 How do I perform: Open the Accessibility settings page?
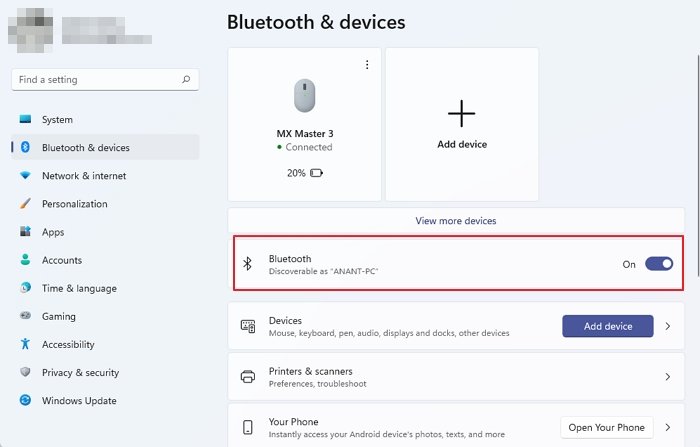click(x=68, y=345)
